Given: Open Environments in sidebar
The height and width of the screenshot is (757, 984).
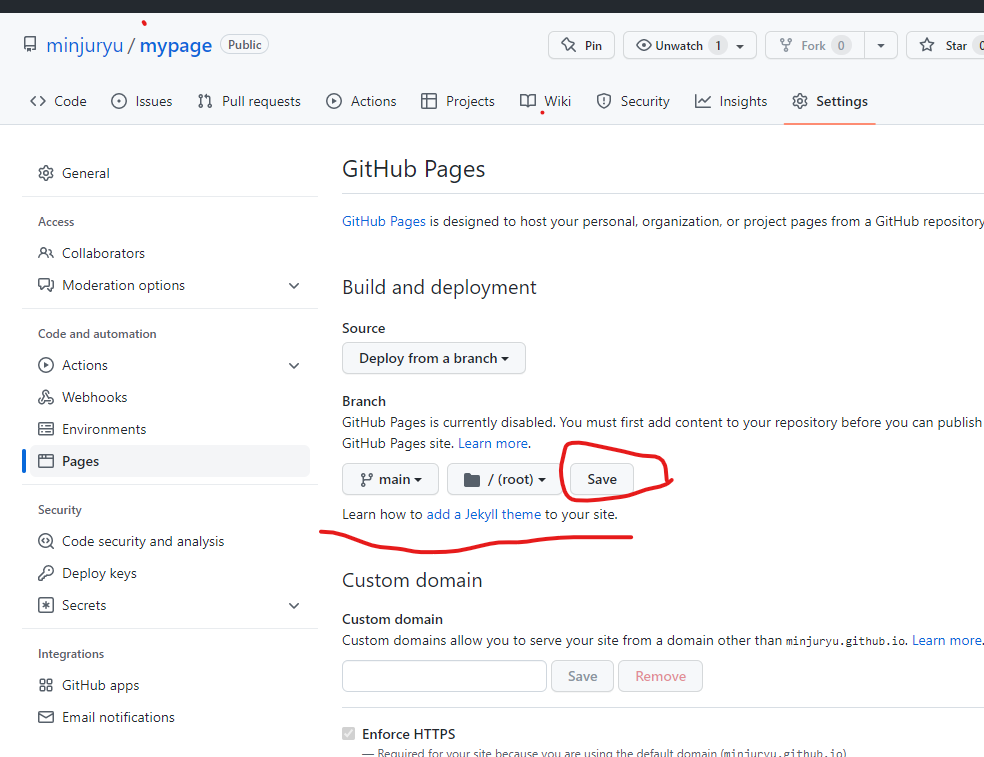Looking at the screenshot, I should [169, 429].
